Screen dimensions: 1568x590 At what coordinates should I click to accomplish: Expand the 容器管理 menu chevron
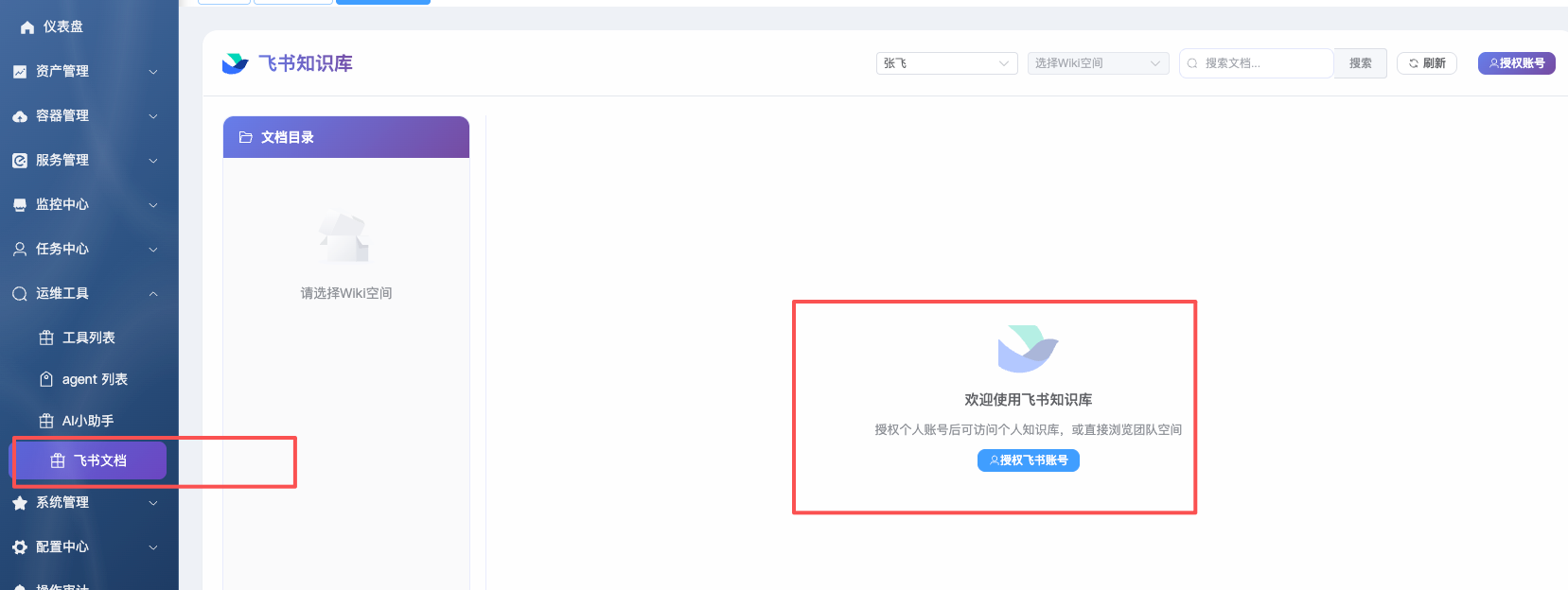coord(153,116)
